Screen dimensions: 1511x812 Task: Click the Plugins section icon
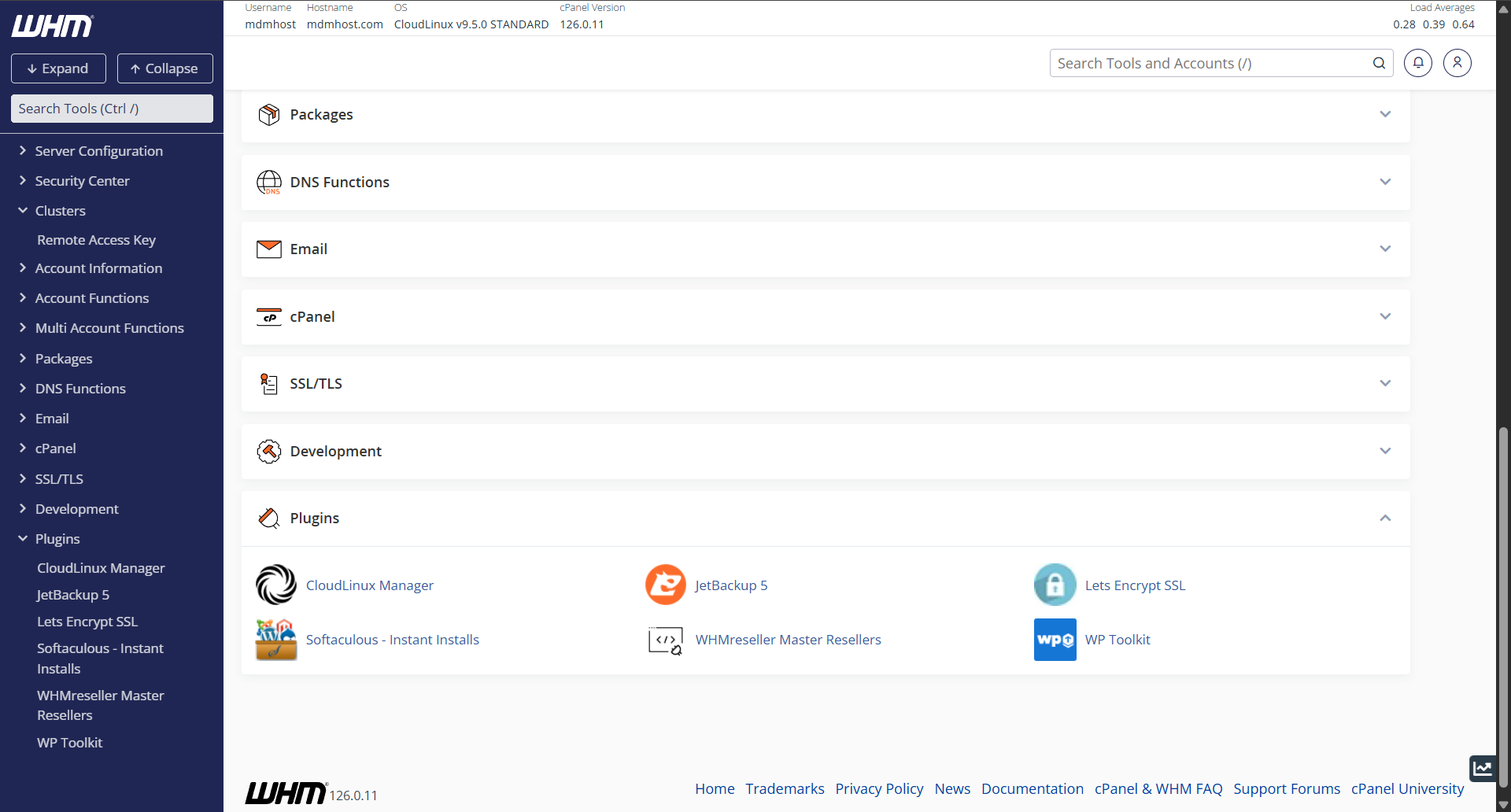(x=269, y=519)
